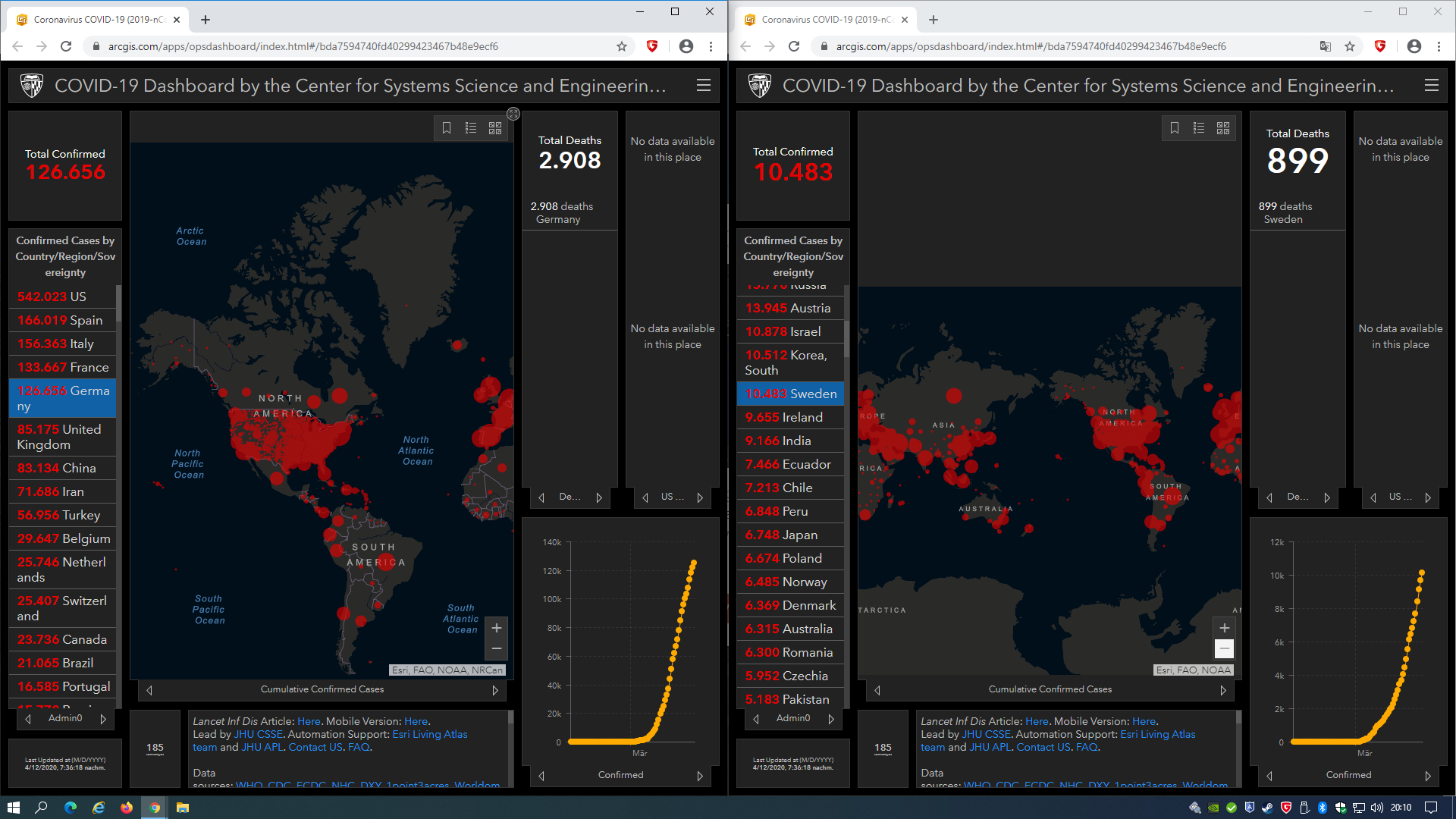Click translate page icon in right address bar

point(1325,46)
